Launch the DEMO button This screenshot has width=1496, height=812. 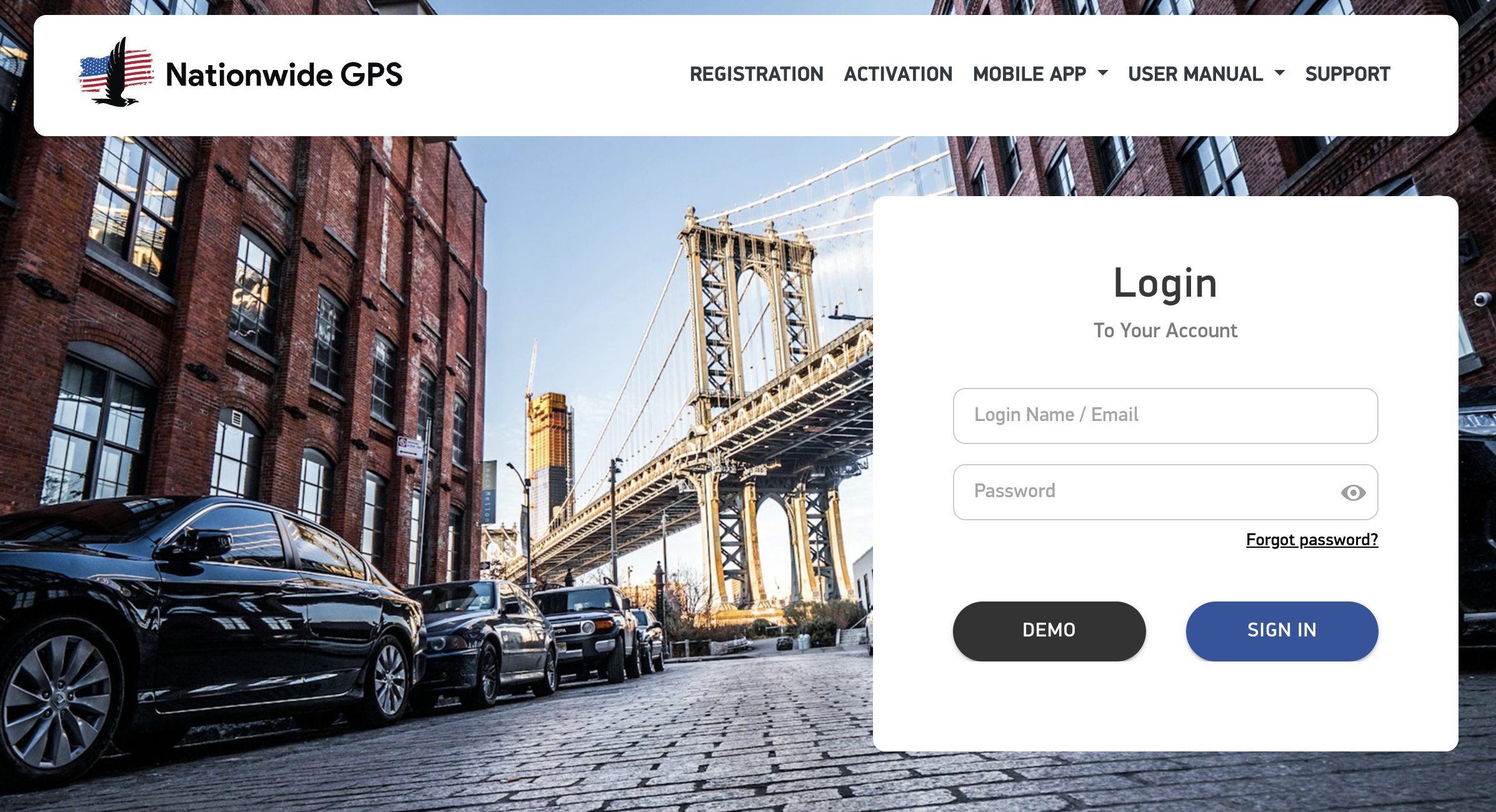(1049, 631)
